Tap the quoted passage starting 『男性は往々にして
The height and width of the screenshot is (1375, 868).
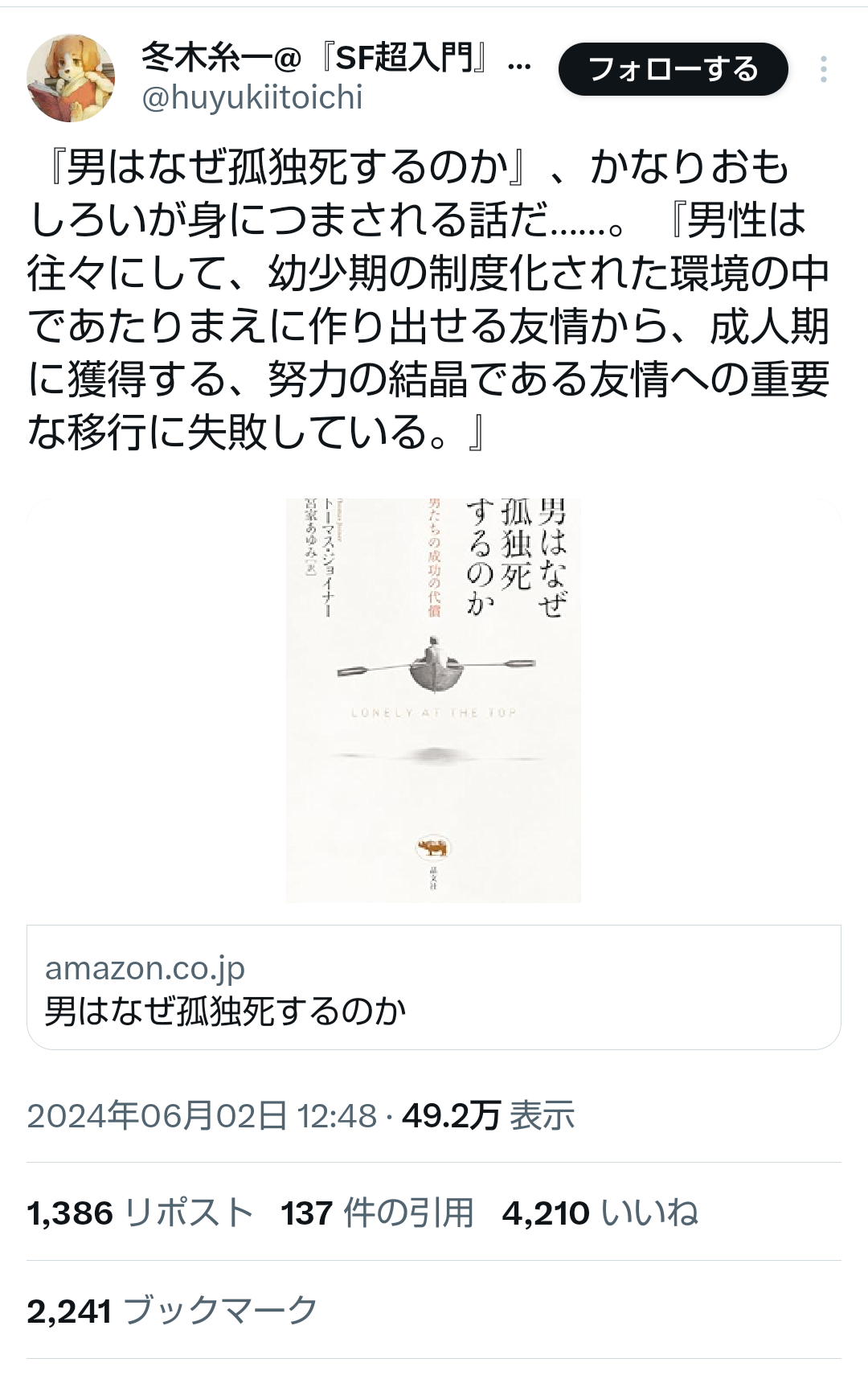[x=428, y=326]
